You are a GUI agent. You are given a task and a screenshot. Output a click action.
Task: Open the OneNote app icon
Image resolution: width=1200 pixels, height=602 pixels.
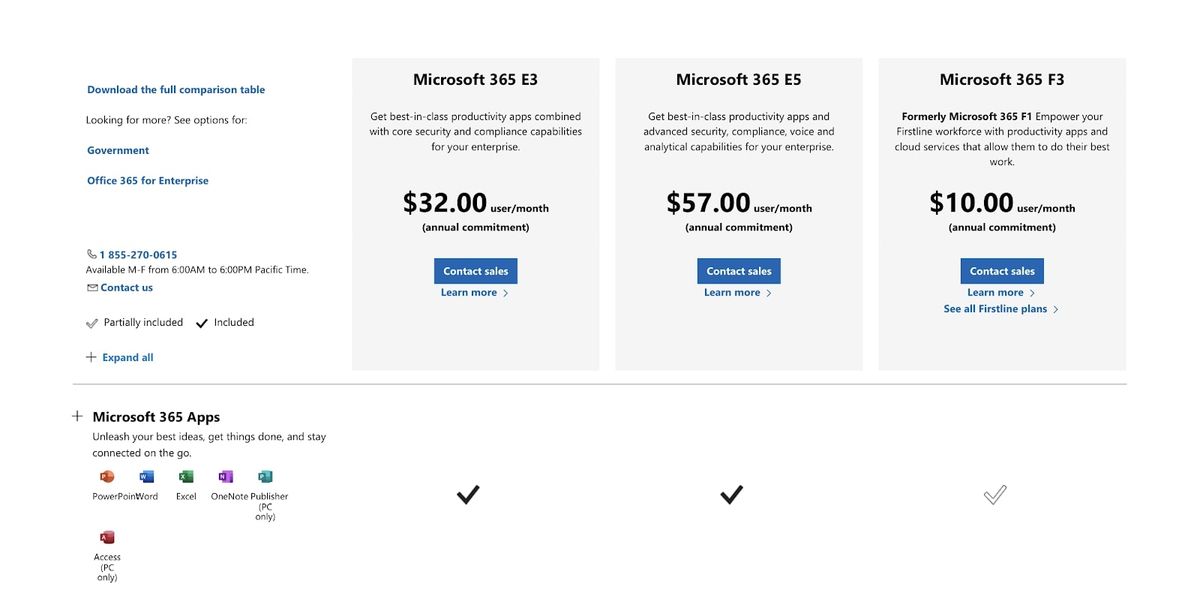click(224, 477)
